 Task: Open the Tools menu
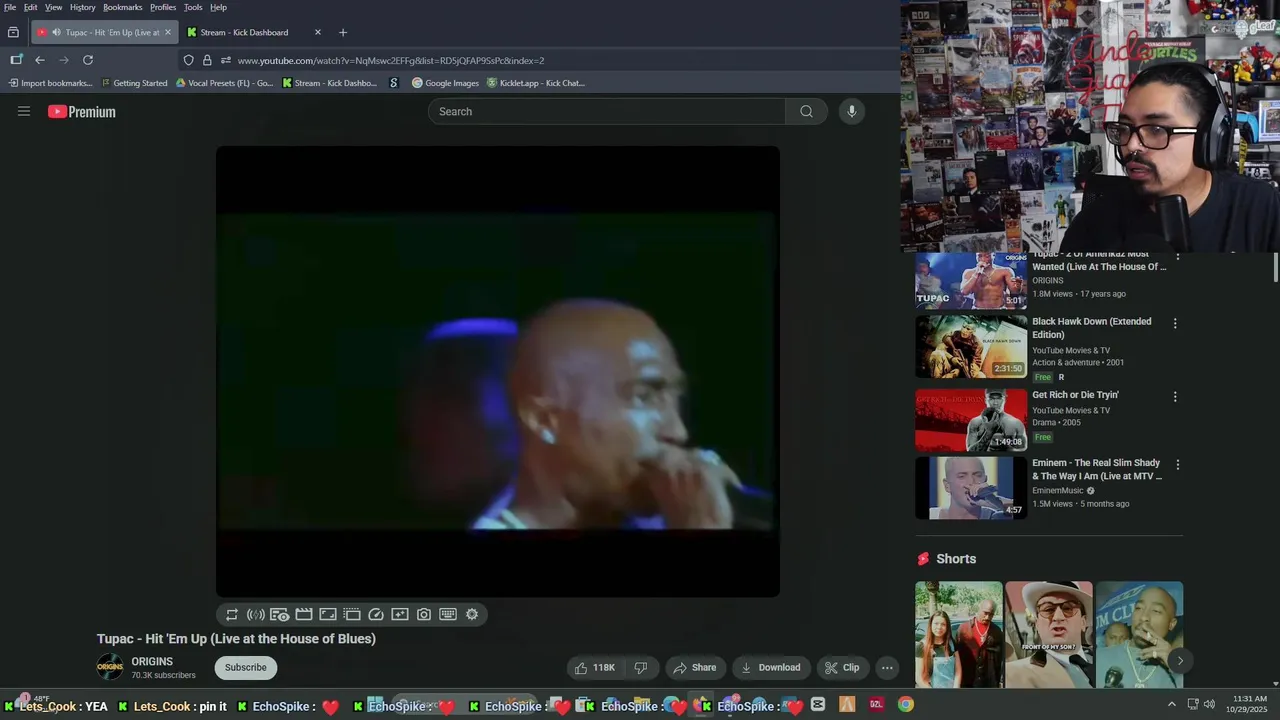point(193,7)
